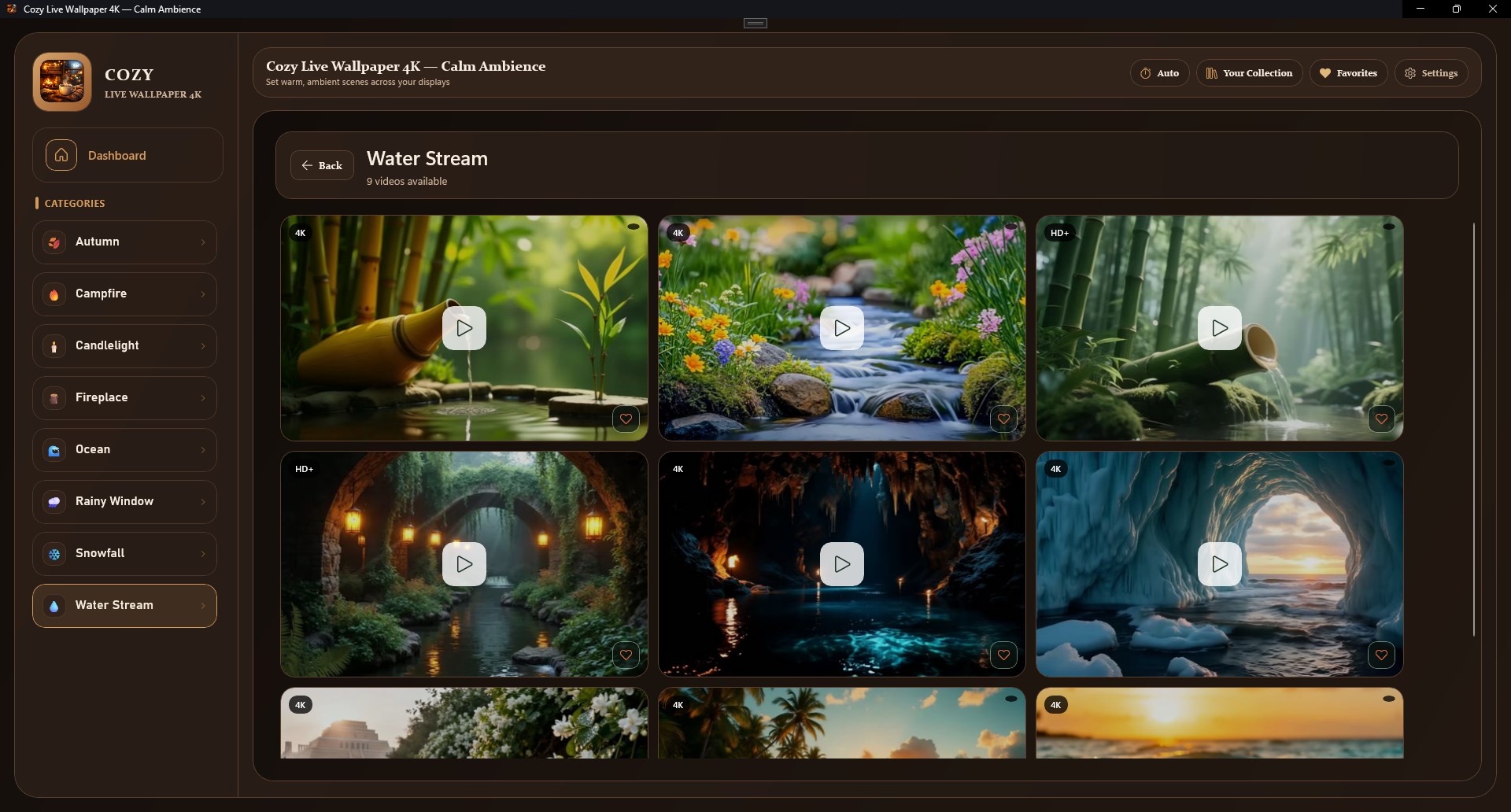Expand the Ocean category chevron
The height and width of the screenshot is (812, 1511).
point(203,450)
